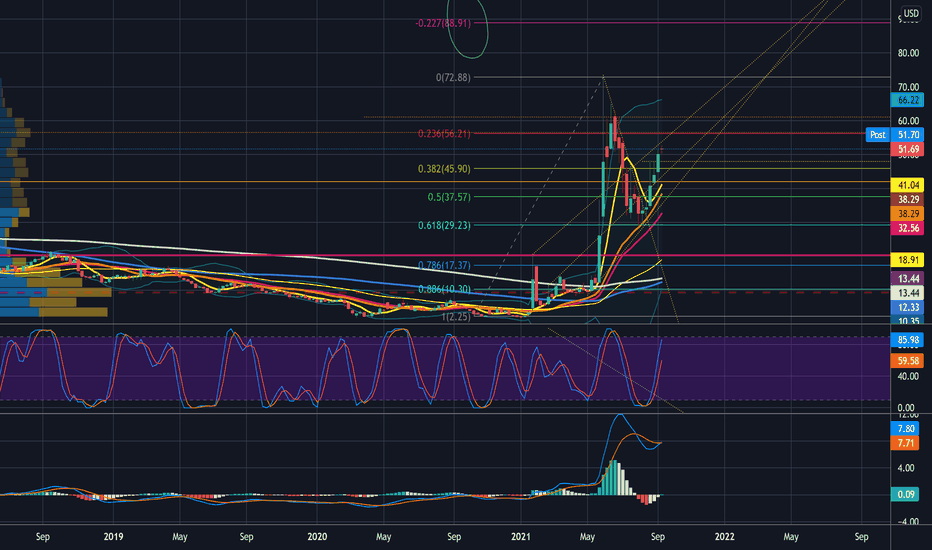Click the 2021 label on time axis
The height and width of the screenshot is (550, 932).
(520, 536)
